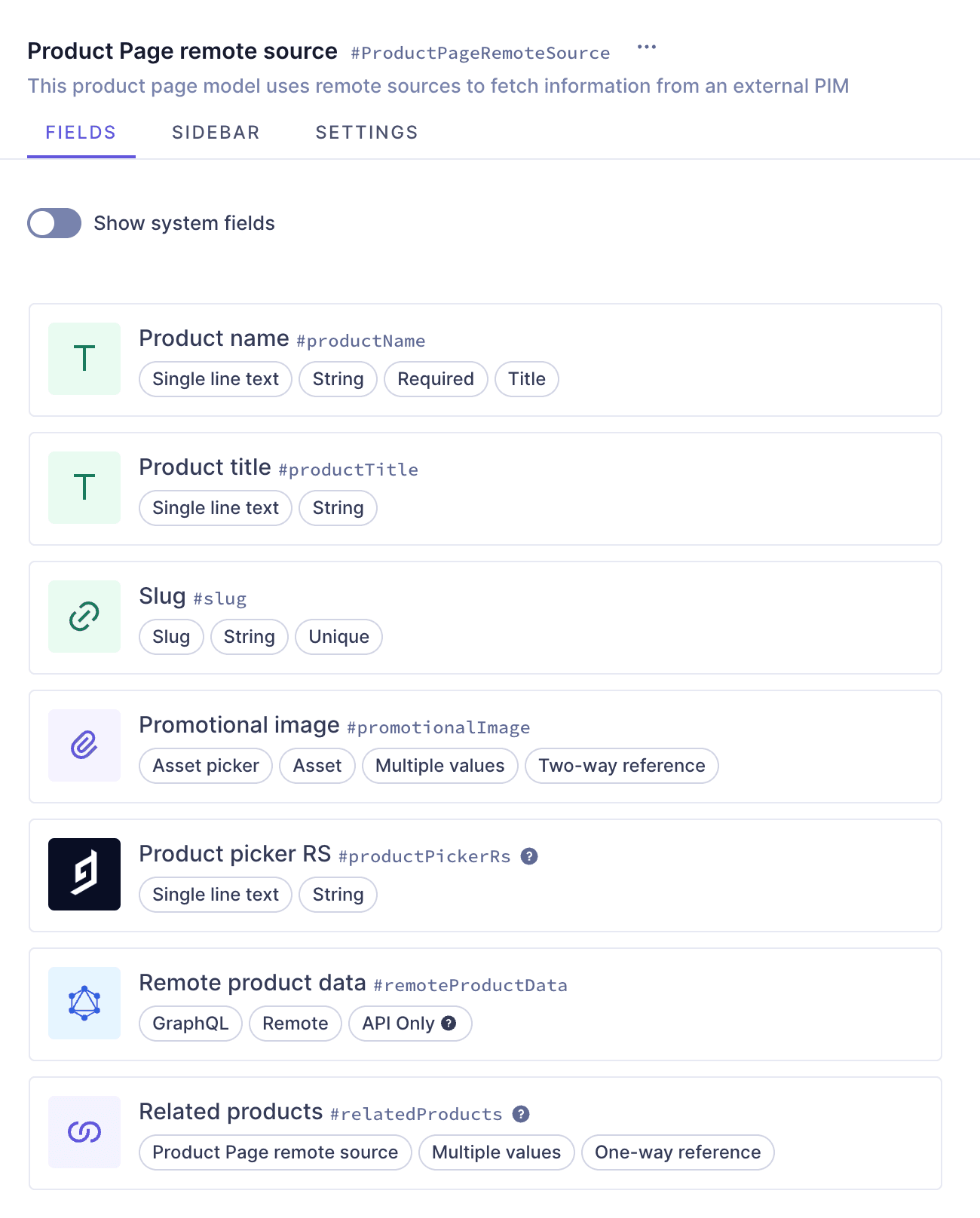Click the Multiple values badge on Promotional image
This screenshot has width=980, height=1218.
(x=439, y=766)
